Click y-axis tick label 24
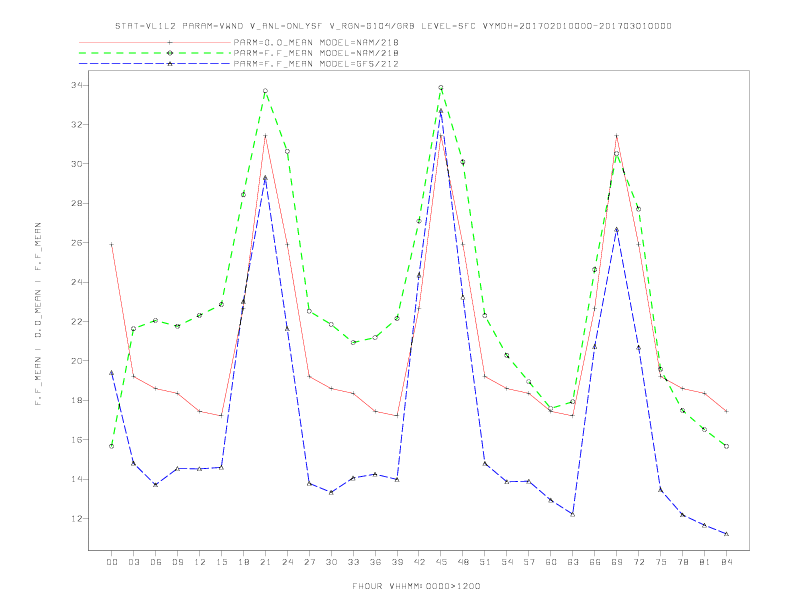792x612 pixels. pos(77,282)
